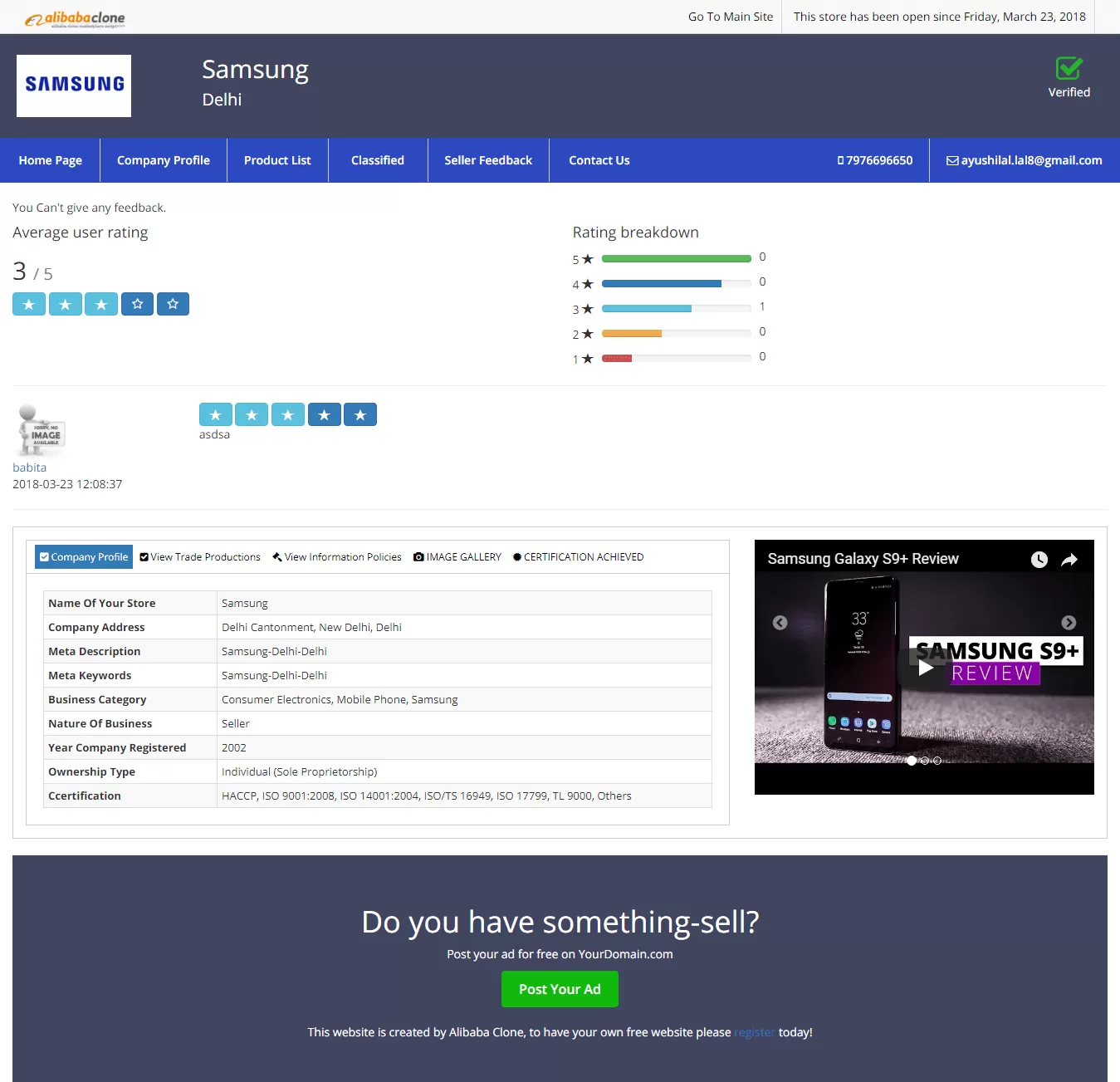The image size is (1120, 1082).
Task: Select the Company Profile tab
Action: (x=84, y=556)
